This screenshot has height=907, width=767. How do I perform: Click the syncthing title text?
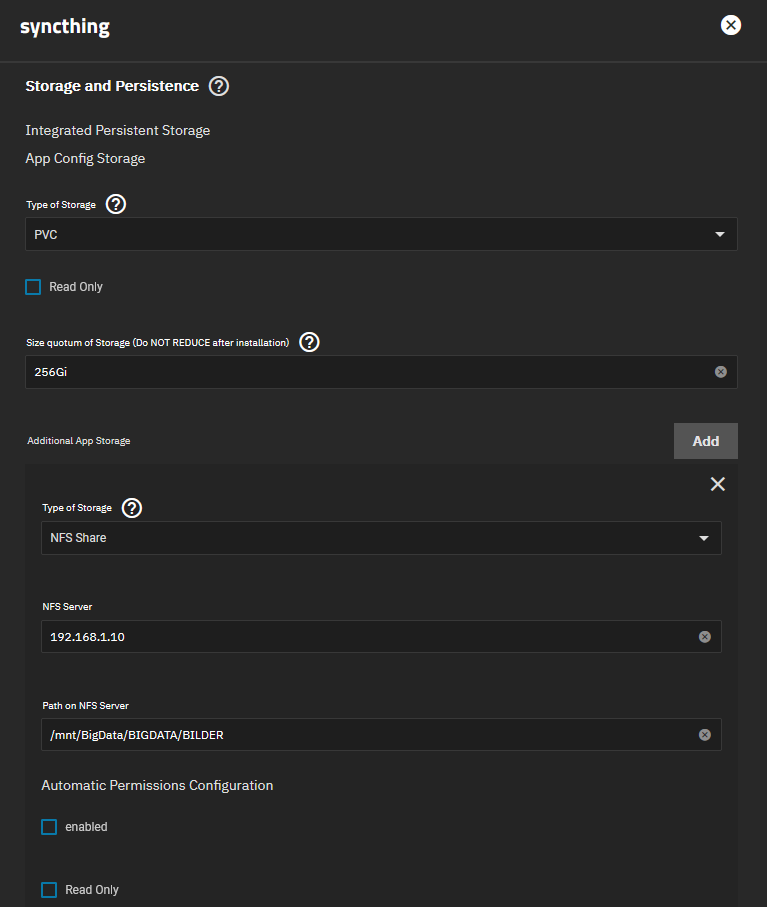tap(65, 27)
